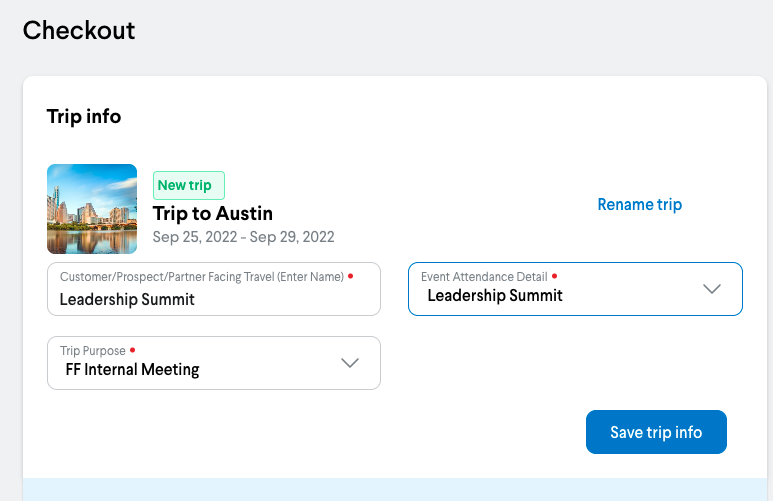Viewport: 773px width, 501px height.
Task: Expand the Trip Purpose dropdown
Action: pyautogui.click(x=214, y=363)
